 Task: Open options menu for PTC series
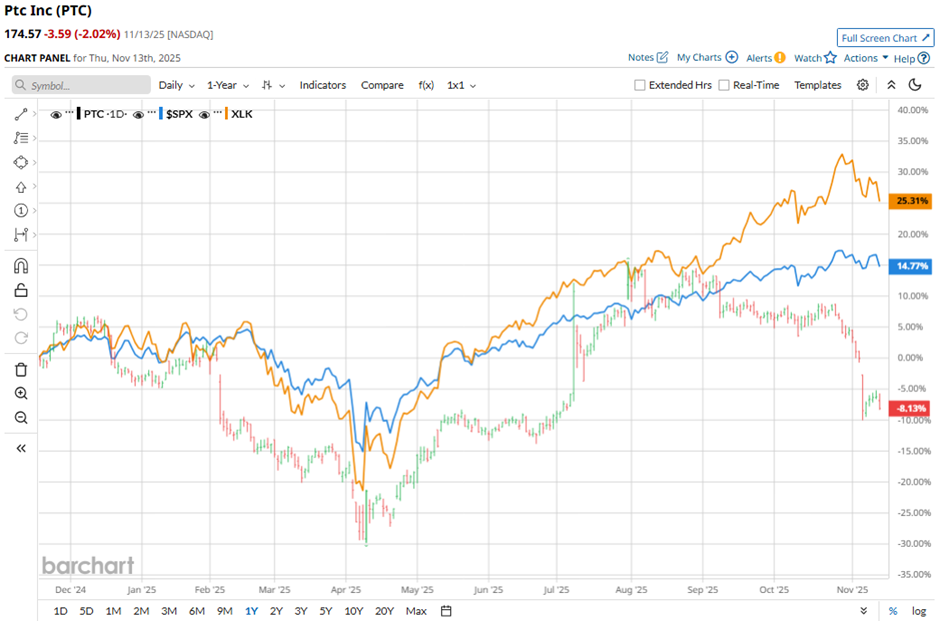coord(70,112)
